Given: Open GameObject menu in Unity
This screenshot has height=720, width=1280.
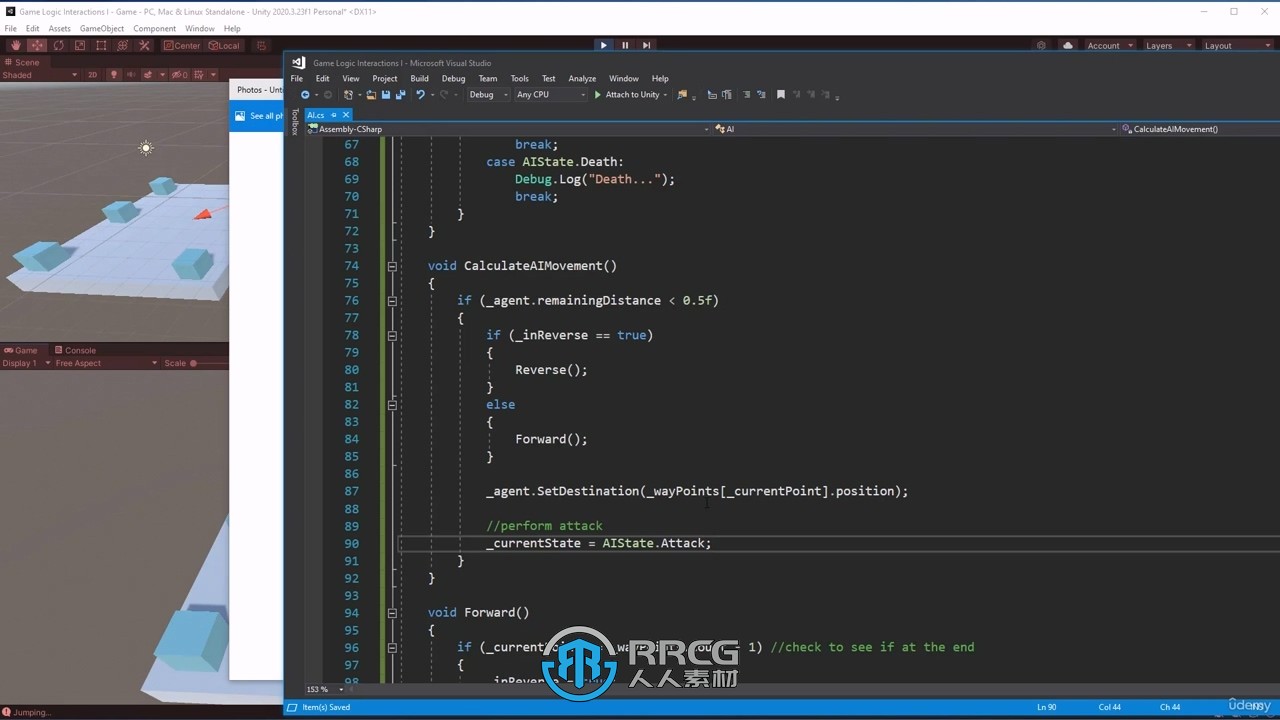Looking at the screenshot, I should pyautogui.click(x=102, y=28).
